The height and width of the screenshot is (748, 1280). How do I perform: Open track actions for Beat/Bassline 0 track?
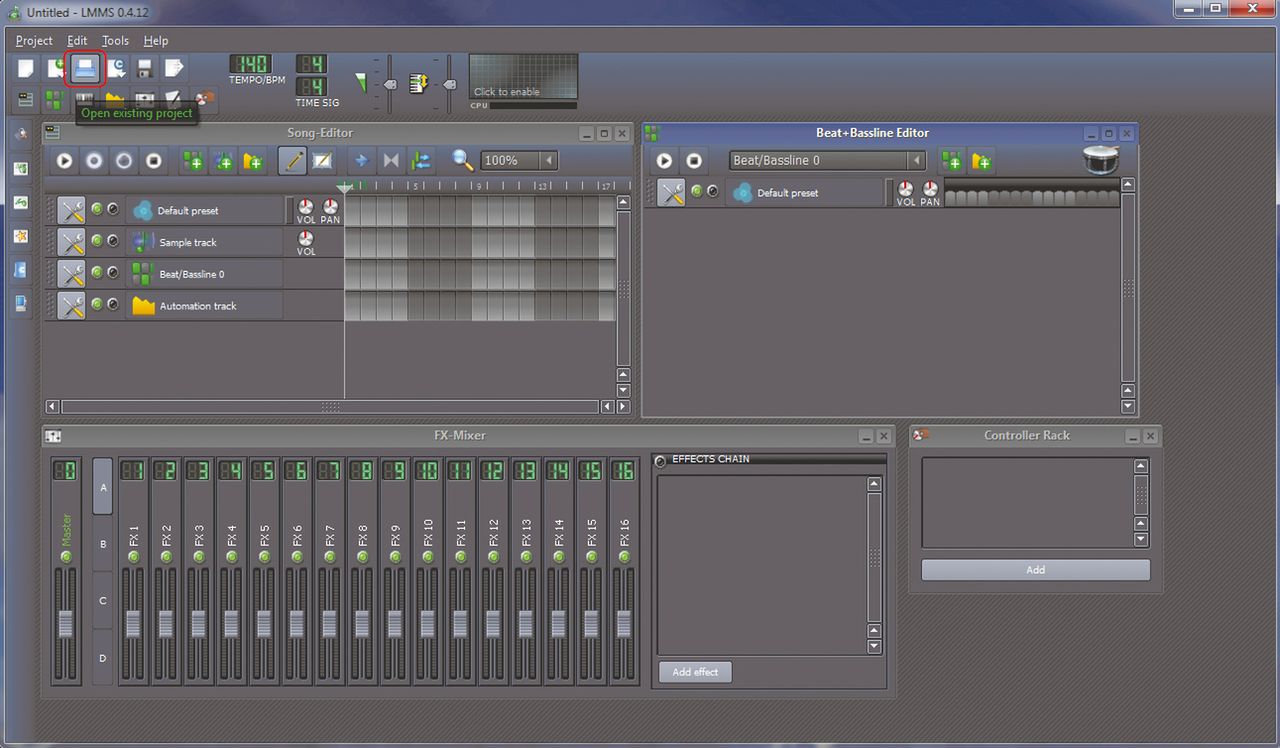(71, 273)
